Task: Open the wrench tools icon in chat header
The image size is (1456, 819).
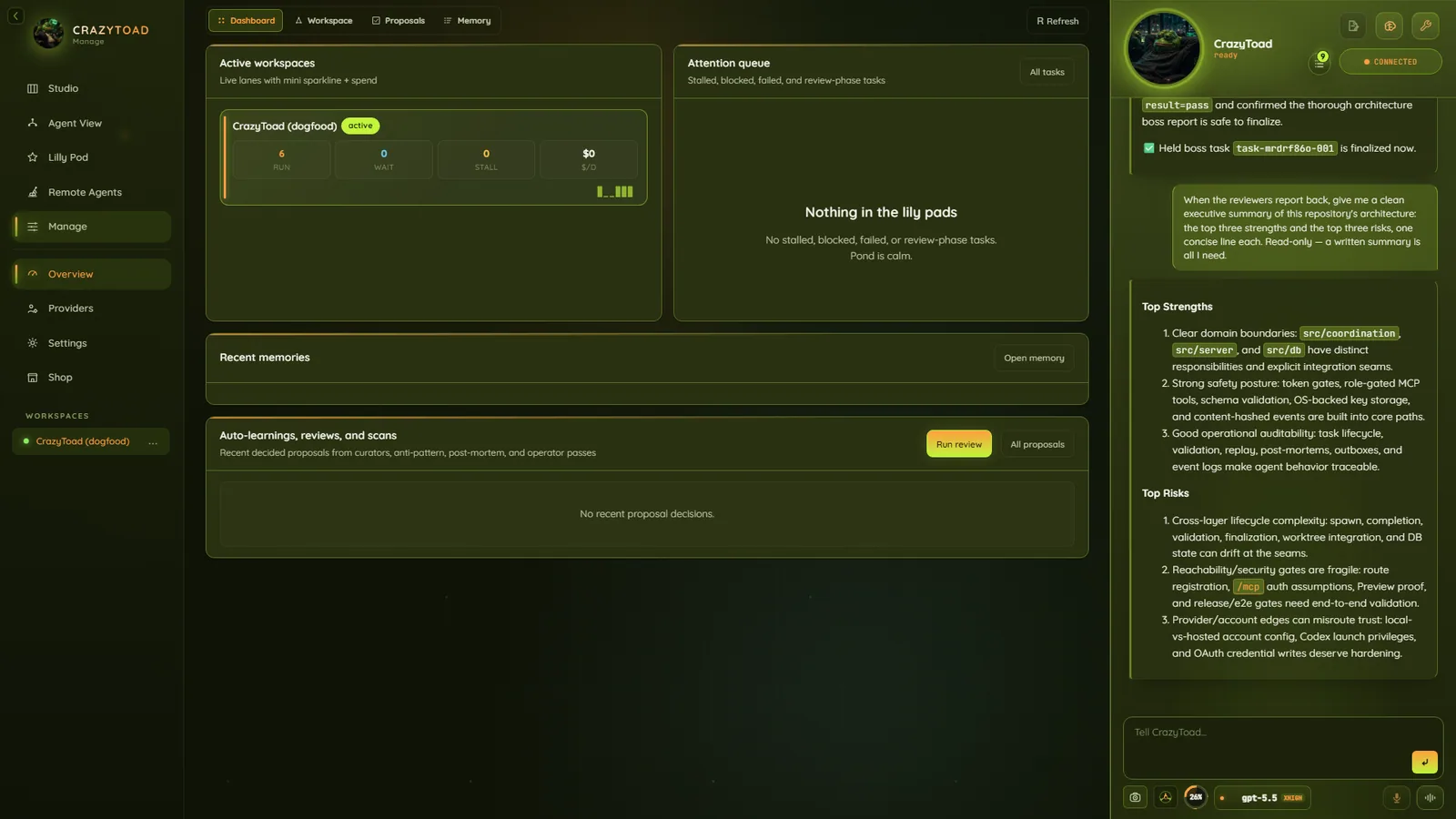Action: [1426, 25]
